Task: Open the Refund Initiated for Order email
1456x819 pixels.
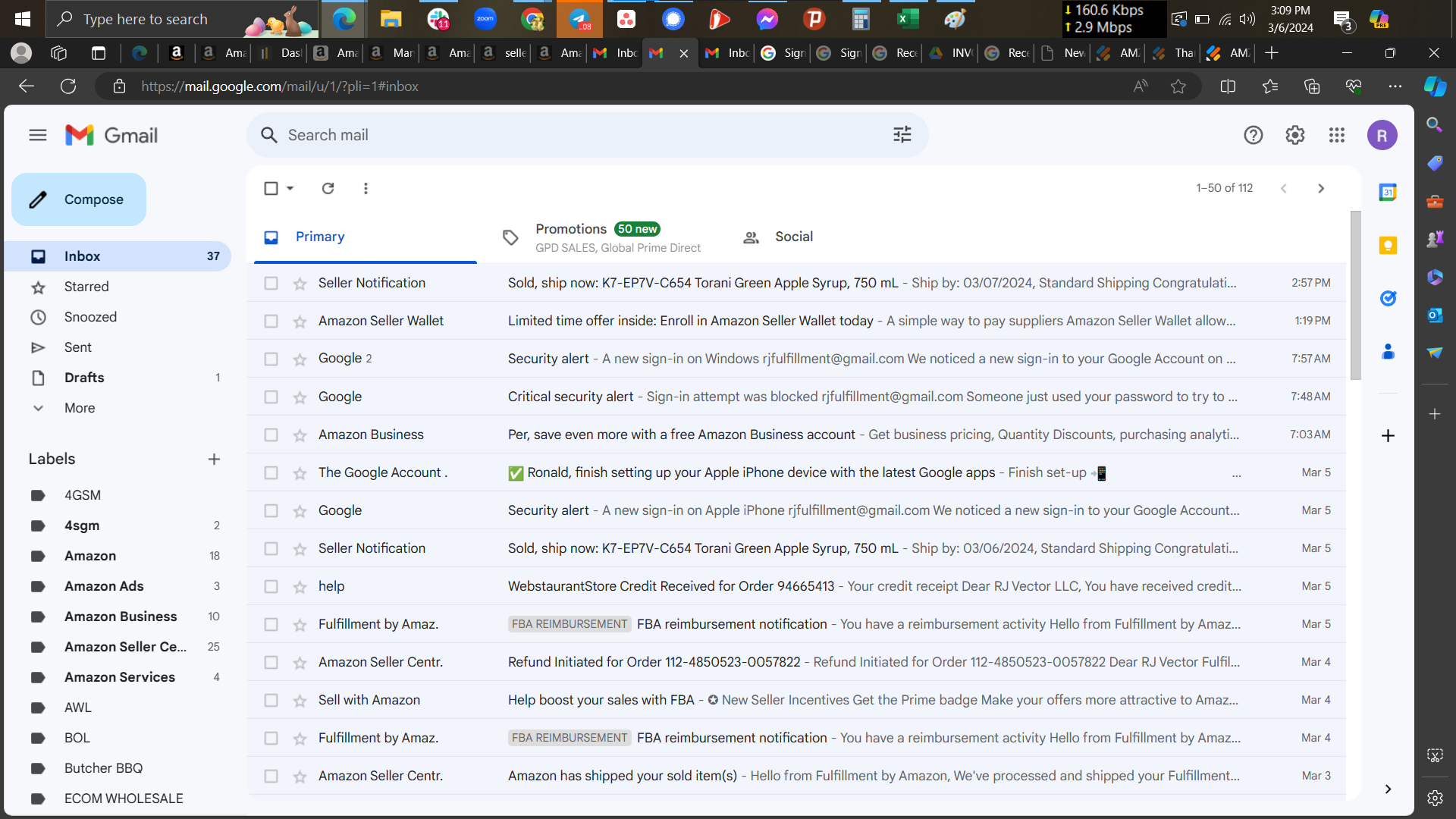Action: (796, 662)
